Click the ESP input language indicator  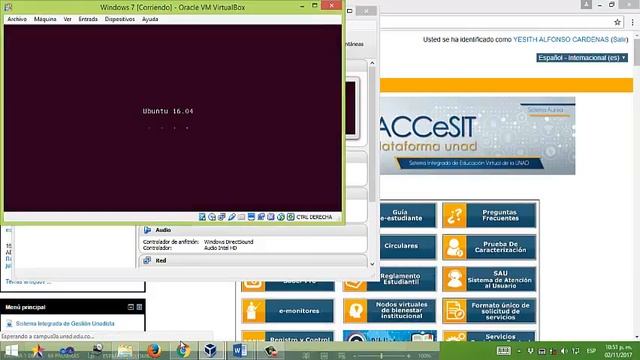click(591, 351)
